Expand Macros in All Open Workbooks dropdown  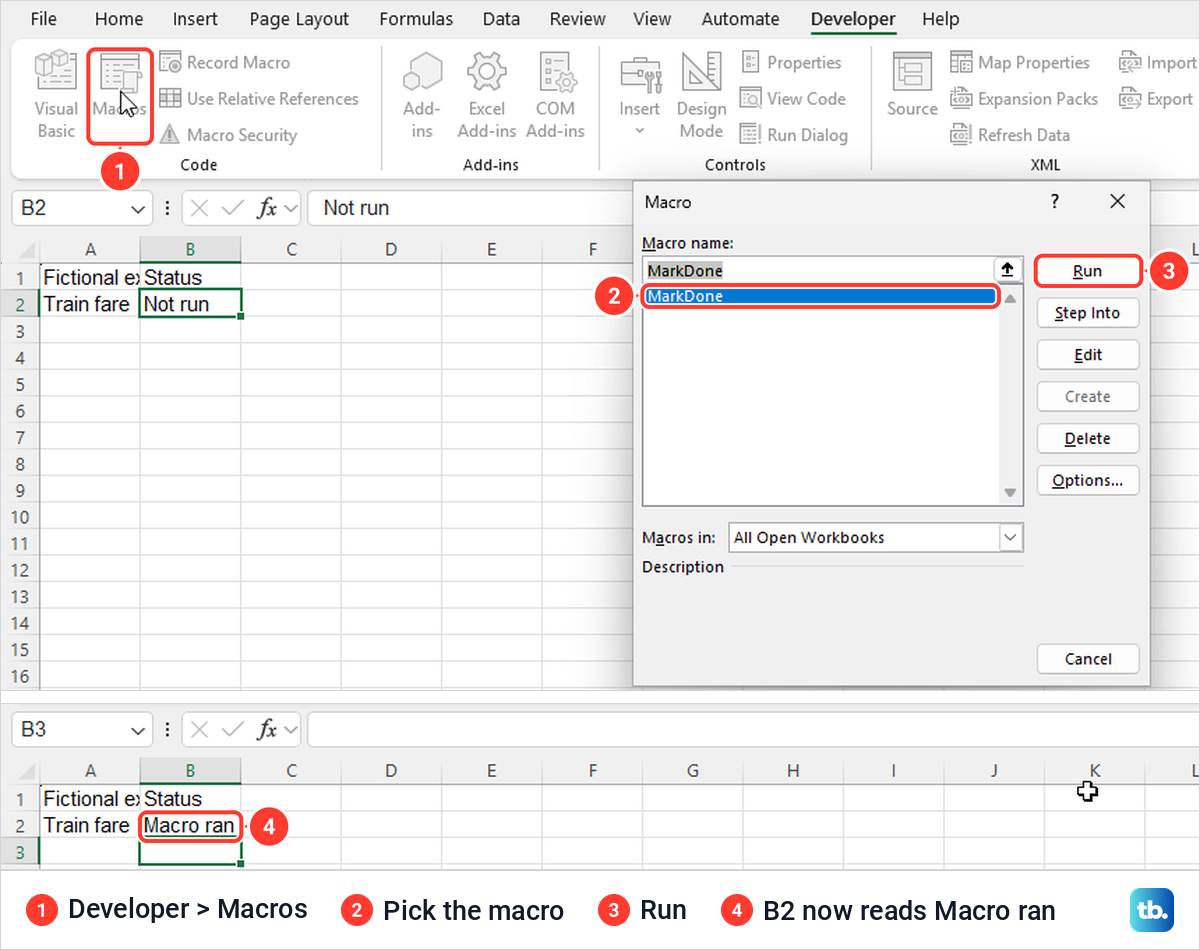pos(1010,537)
